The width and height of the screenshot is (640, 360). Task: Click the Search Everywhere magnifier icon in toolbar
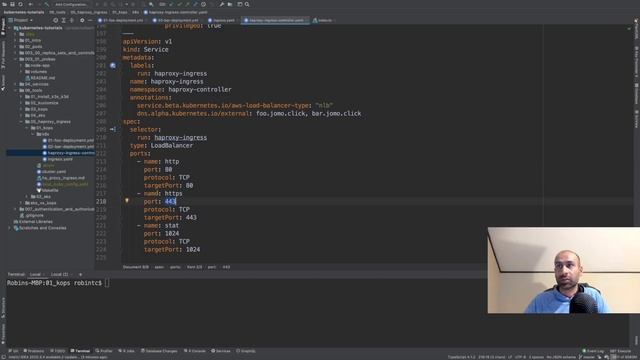(x=247, y=4)
